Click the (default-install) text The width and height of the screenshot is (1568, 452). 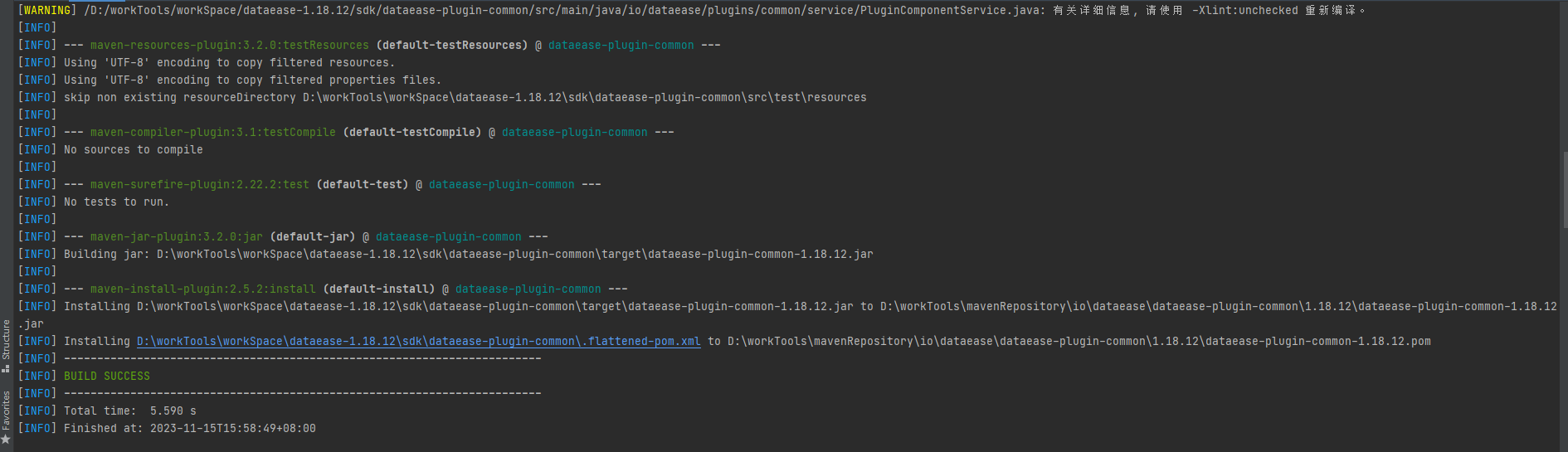(379, 289)
